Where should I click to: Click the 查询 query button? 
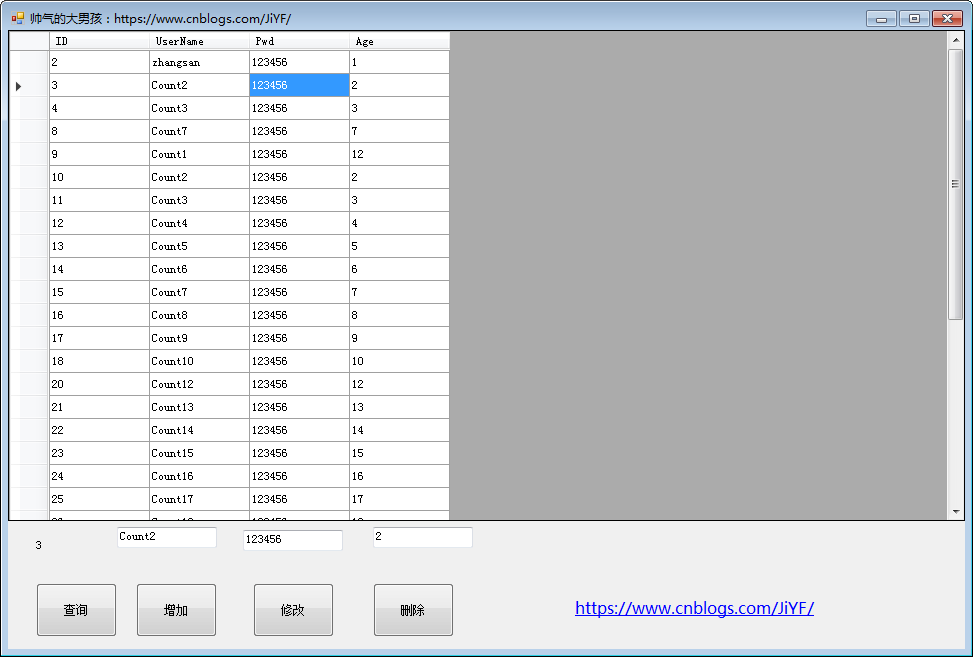(x=76, y=610)
